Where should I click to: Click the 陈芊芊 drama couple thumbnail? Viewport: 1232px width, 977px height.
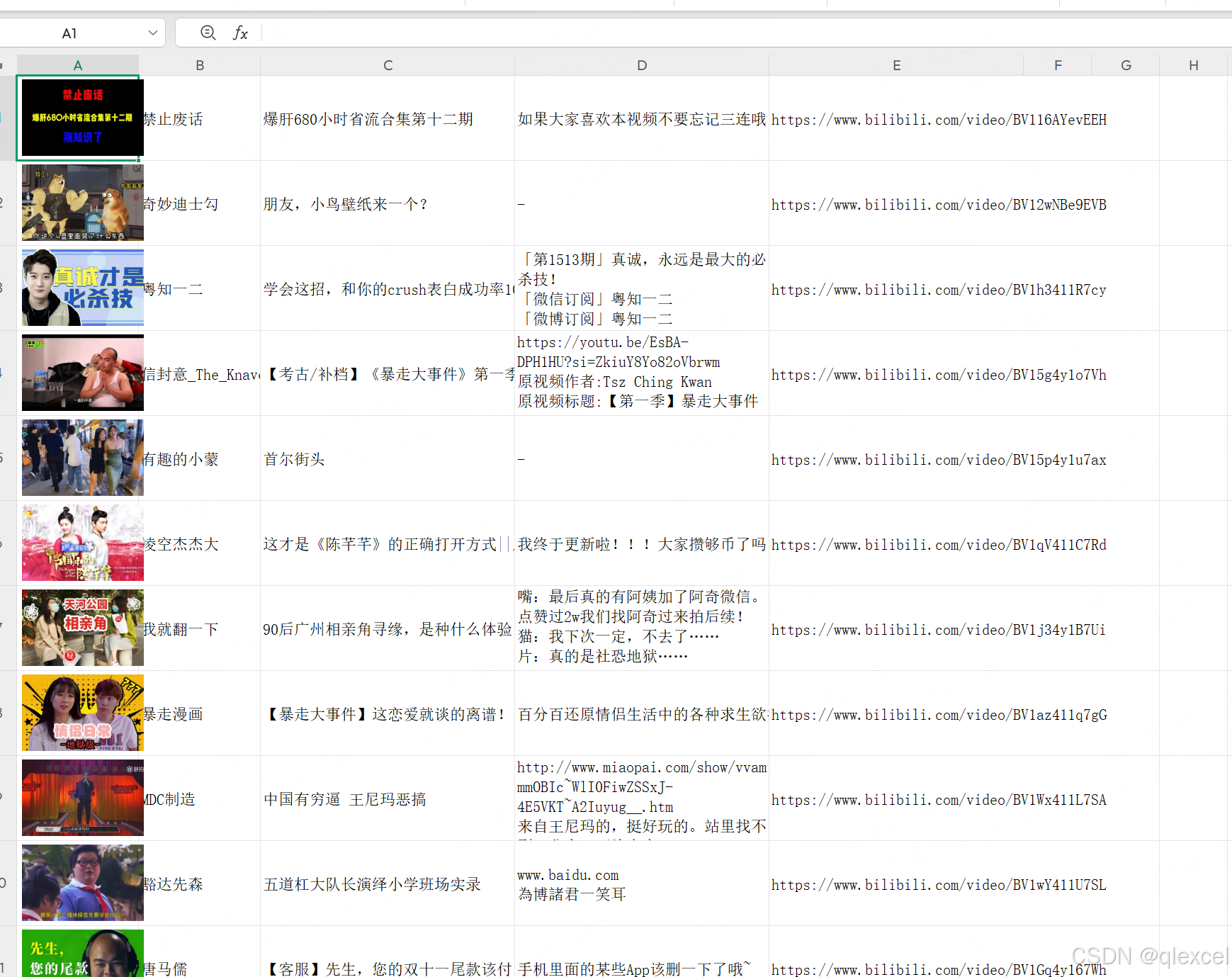(82, 543)
